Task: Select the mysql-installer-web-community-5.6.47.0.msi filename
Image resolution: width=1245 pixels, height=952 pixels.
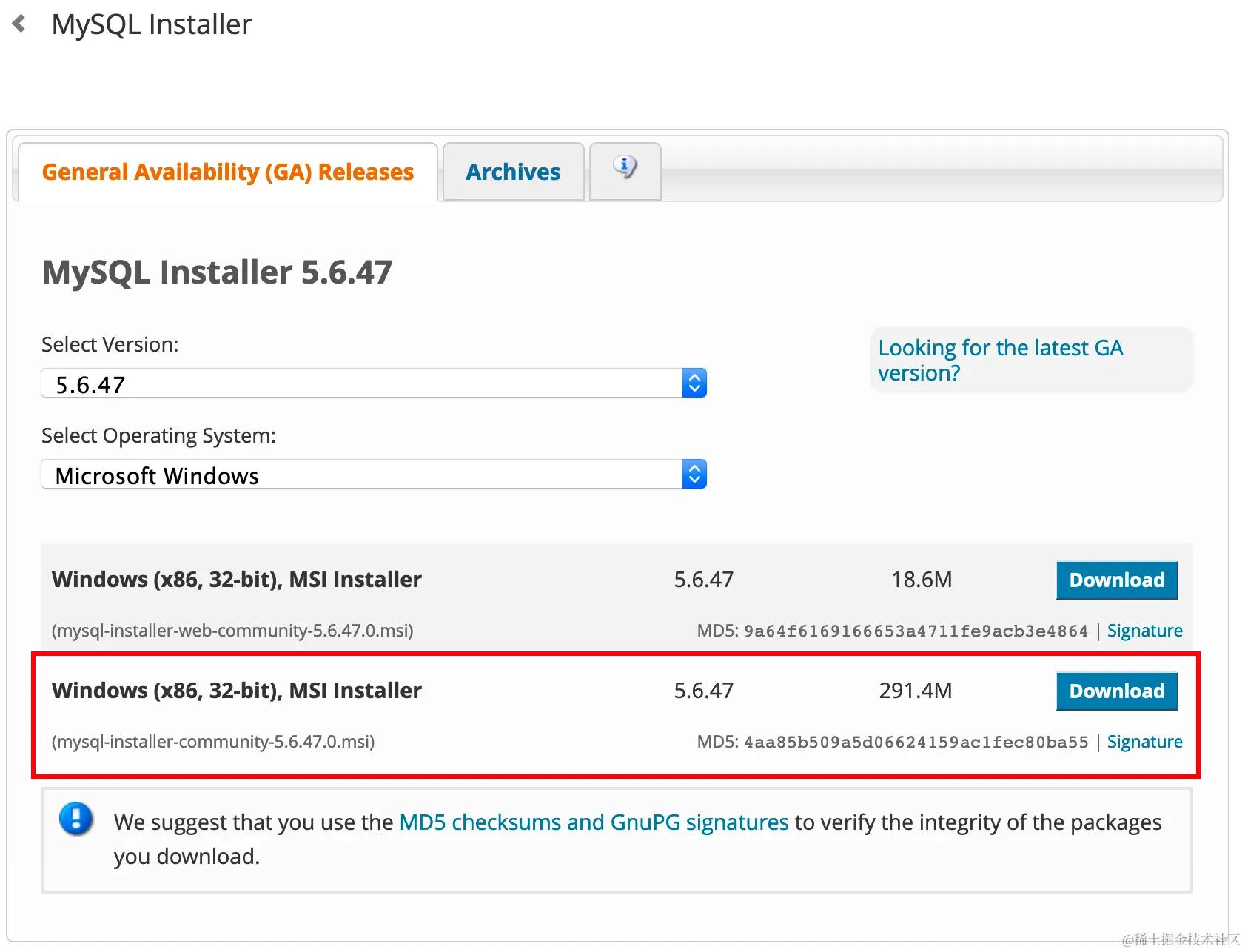Action: click(232, 631)
